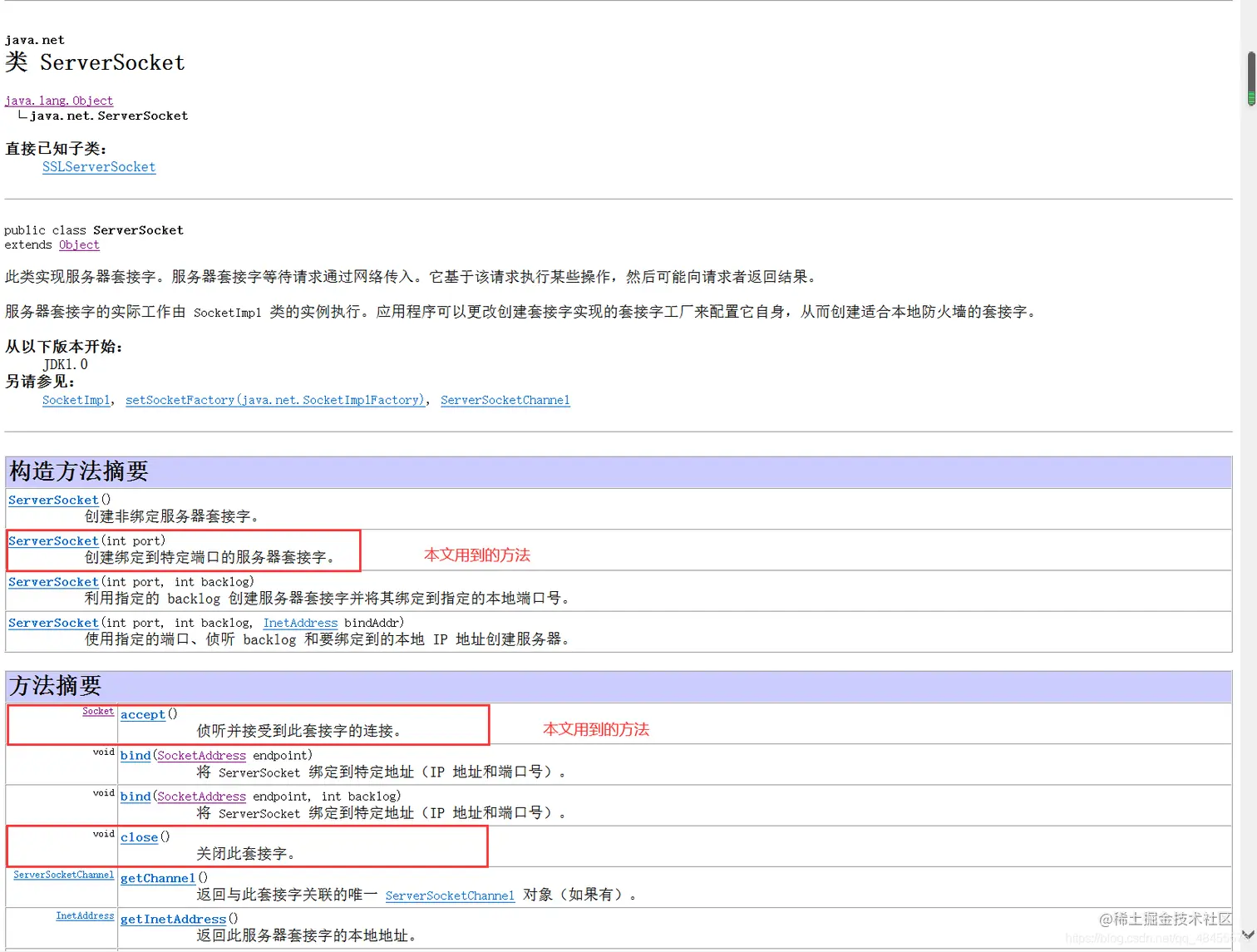Click Socket return type of accept()
Viewport: 1257px width, 952px height.
pos(98,712)
